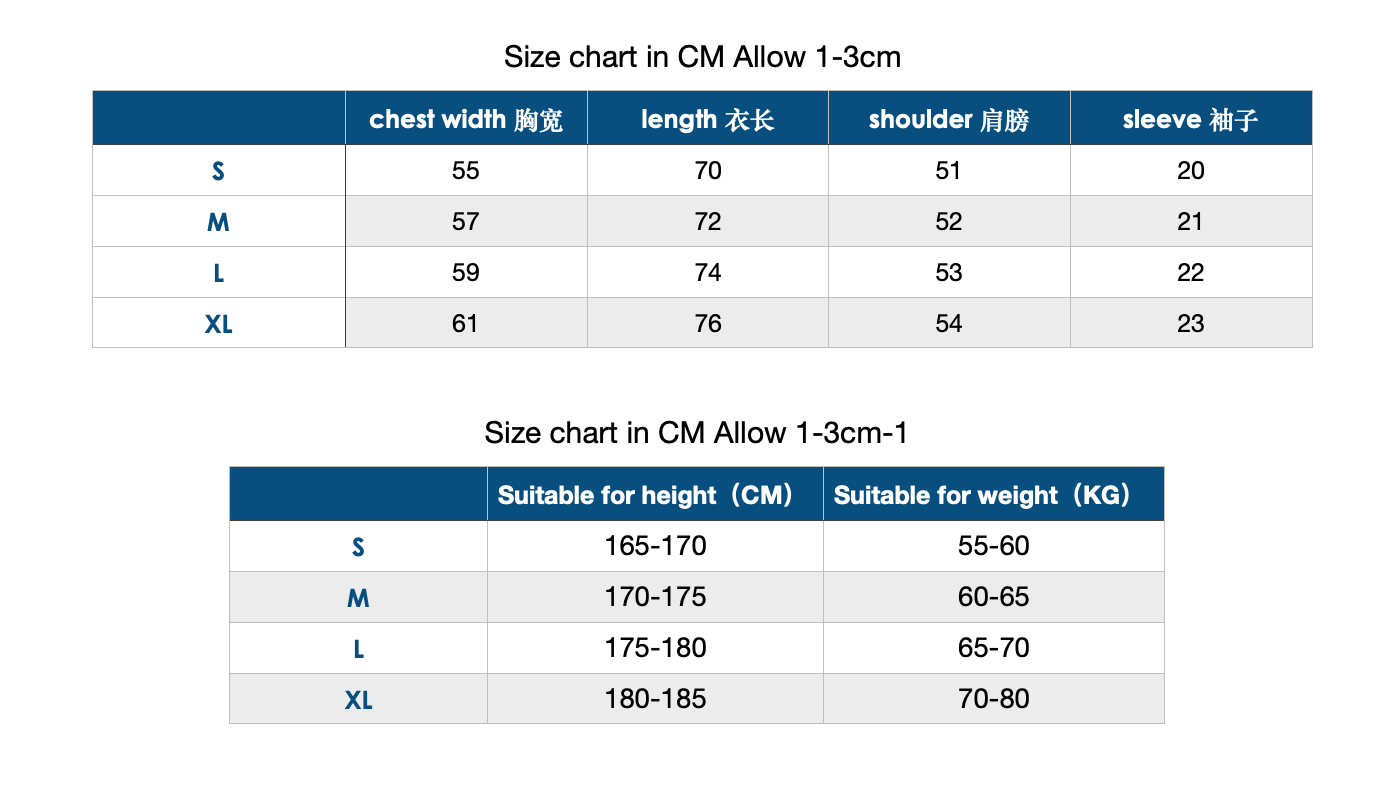
Task: Select the height range 175-180 cell
Action: [655, 648]
